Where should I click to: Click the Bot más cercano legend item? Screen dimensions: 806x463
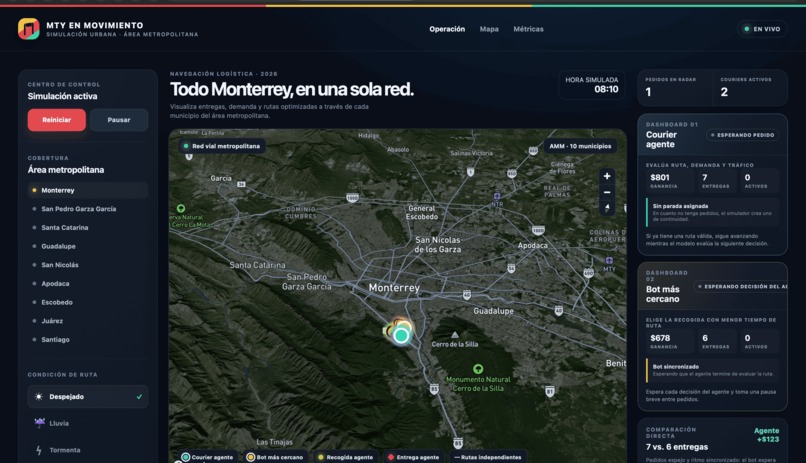(275, 457)
